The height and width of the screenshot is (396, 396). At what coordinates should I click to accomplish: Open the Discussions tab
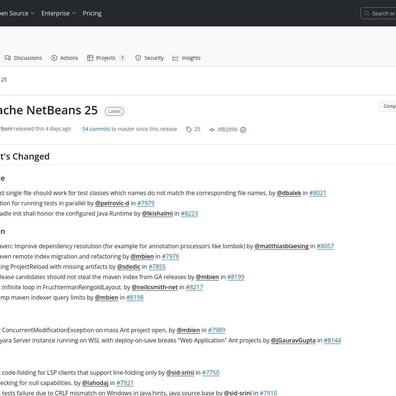click(x=23, y=58)
